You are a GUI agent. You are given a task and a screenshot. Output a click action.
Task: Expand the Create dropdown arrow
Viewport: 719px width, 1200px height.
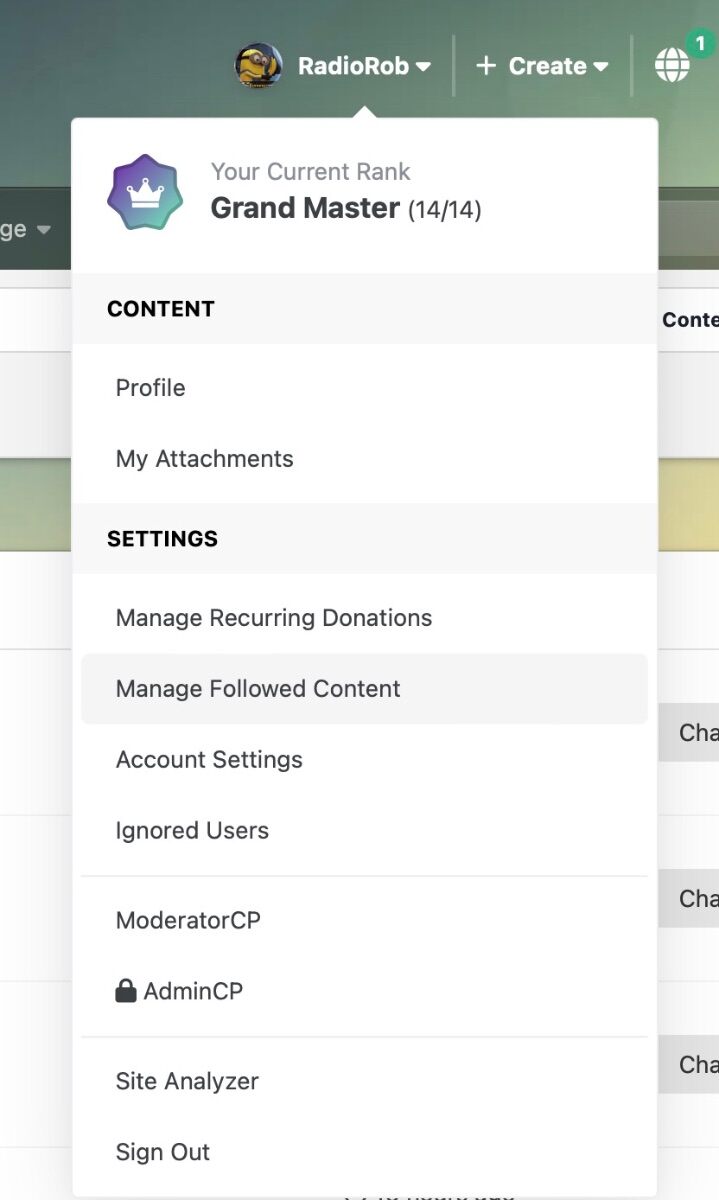[x=600, y=67]
